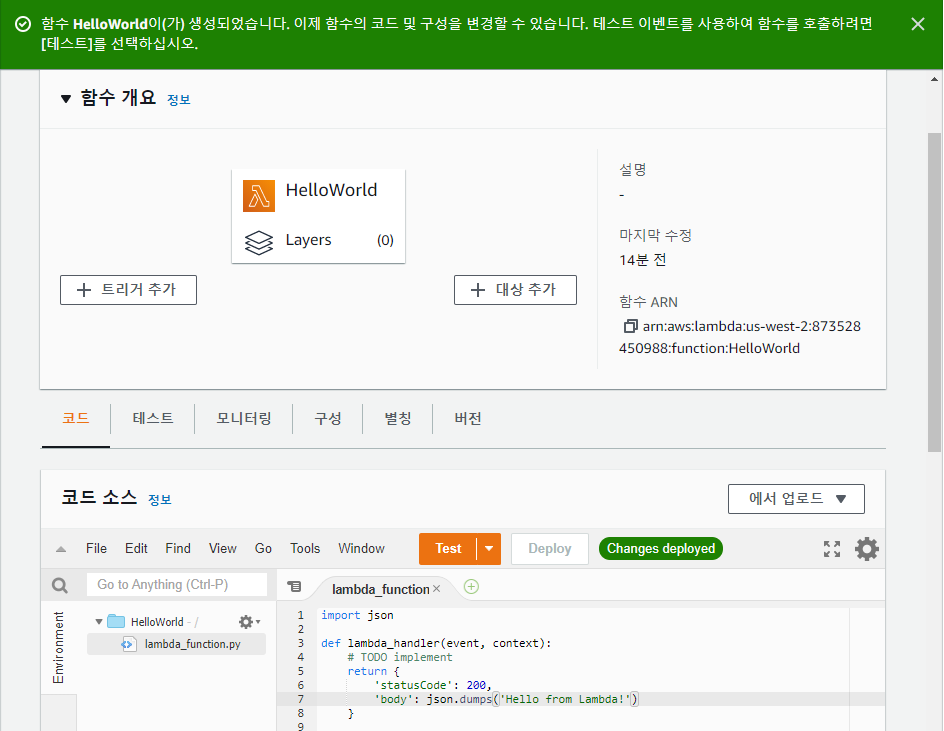Open the Find menu in editor
The height and width of the screenshot is (731, 944).
[x=178, y=549]
